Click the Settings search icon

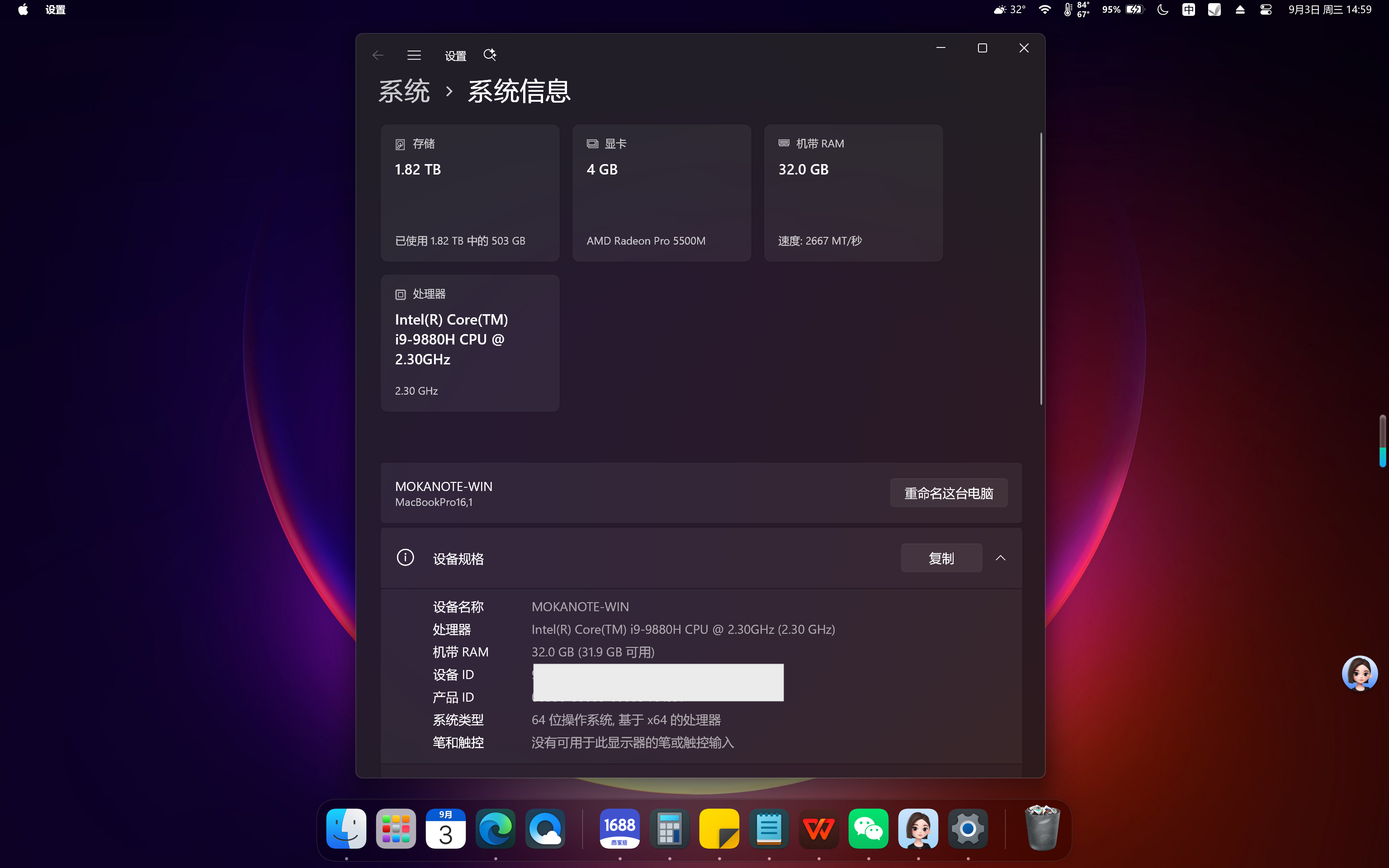(490, 55)
